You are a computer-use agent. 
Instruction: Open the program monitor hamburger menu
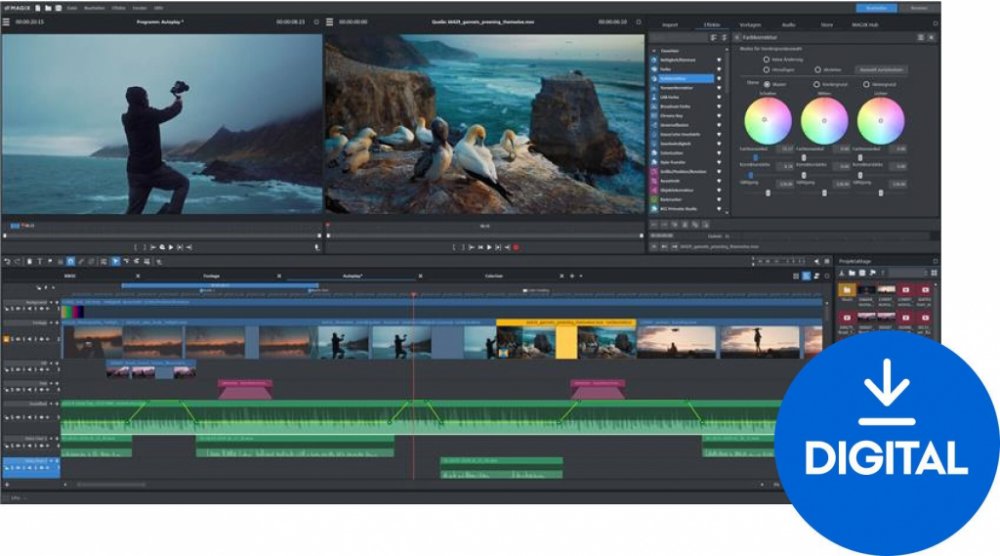6,21
